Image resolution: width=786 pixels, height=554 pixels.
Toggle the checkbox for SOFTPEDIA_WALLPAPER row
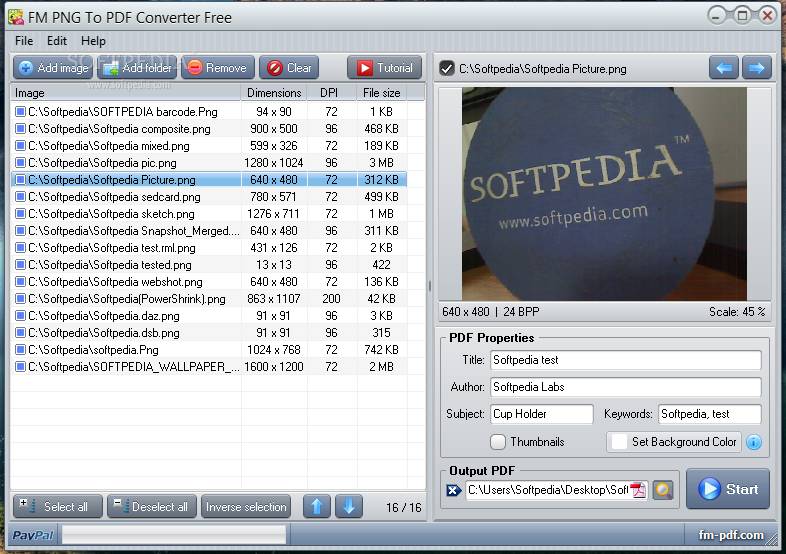pyautogui.click(x=20, y=367)
